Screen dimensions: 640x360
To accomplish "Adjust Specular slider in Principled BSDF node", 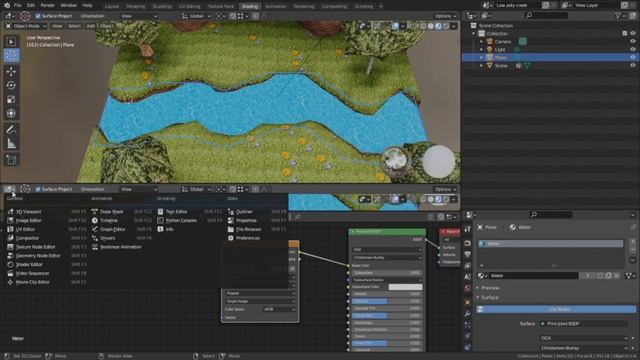I will tap(386, 301).
